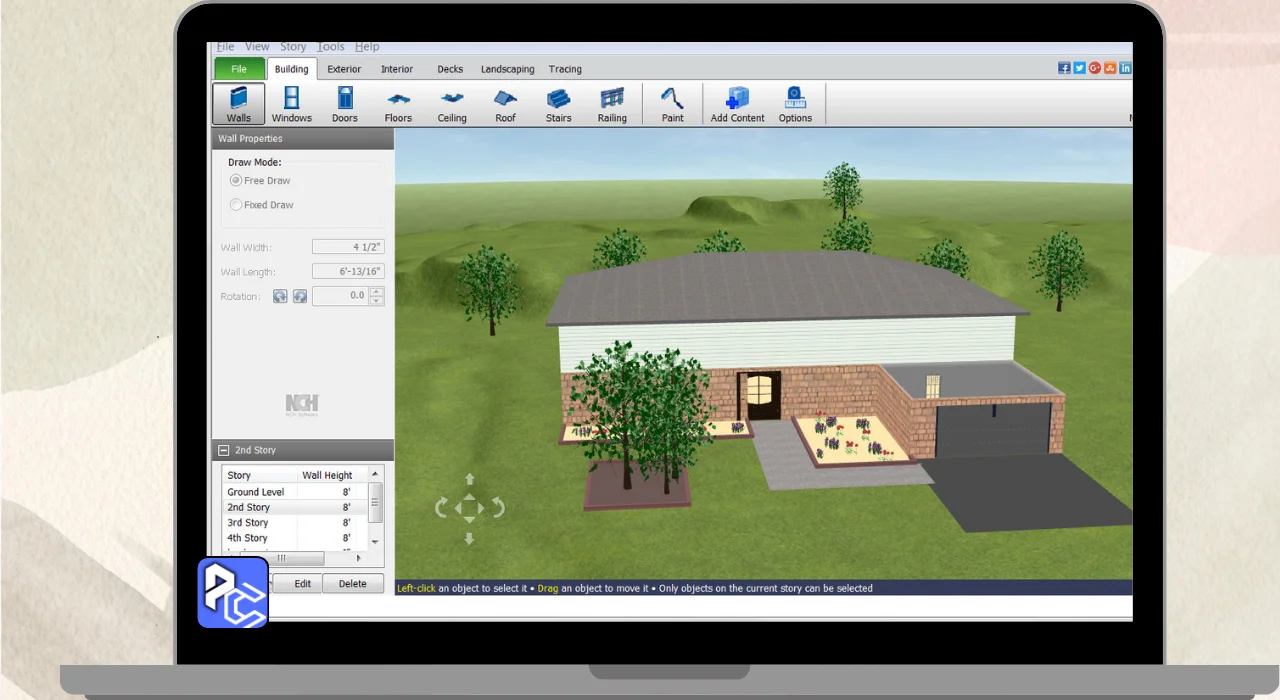The width and height of the screenshot is (1280, 700).
Task: Select the Windows tool
Action: point(292,104)
